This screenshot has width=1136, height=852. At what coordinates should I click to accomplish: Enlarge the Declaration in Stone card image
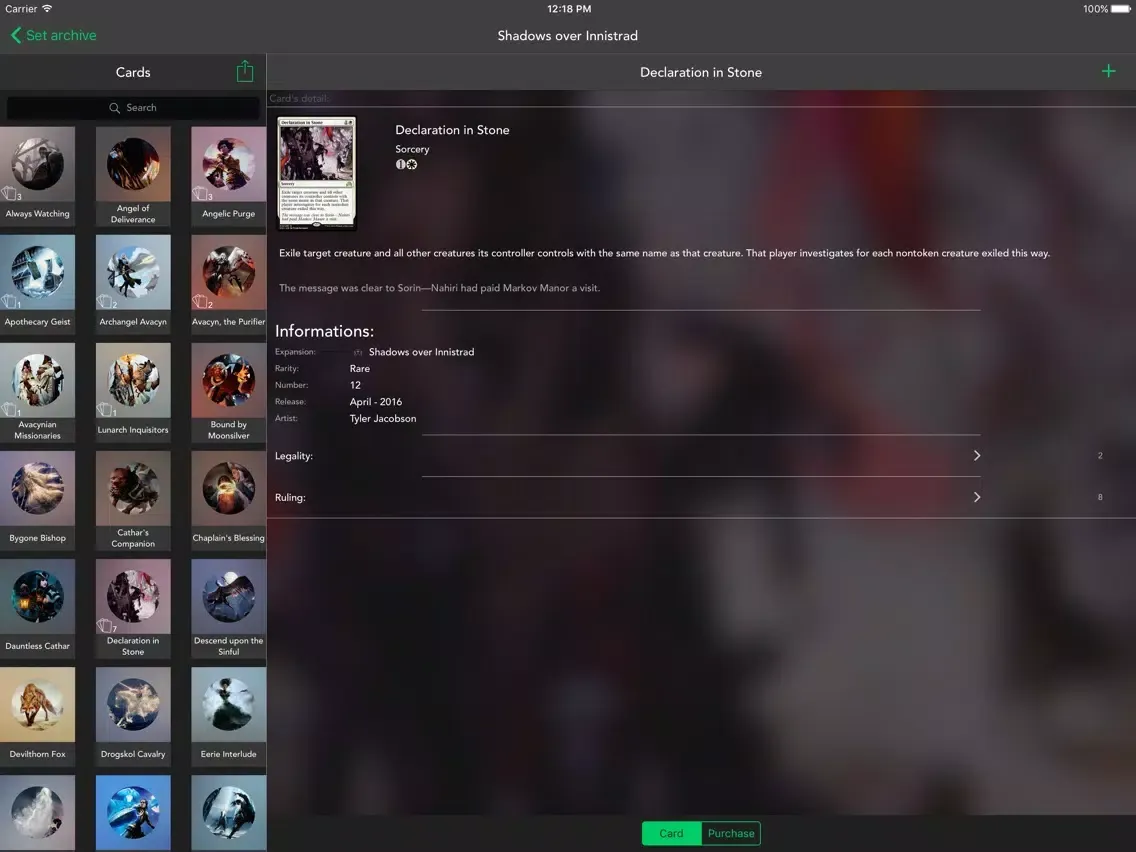click(x=317, y=173)
